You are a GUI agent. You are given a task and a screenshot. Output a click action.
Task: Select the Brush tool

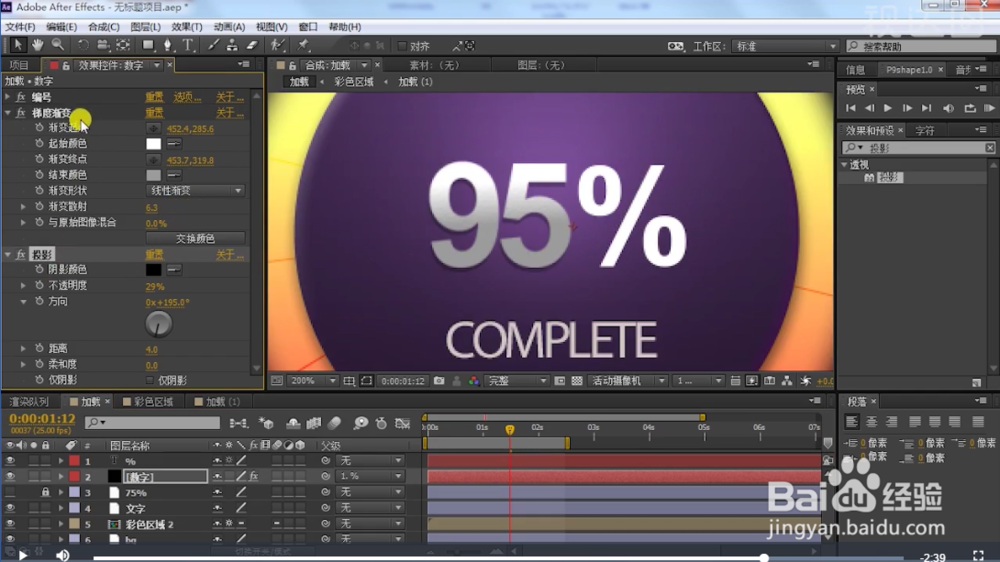(x=213, y=45)
